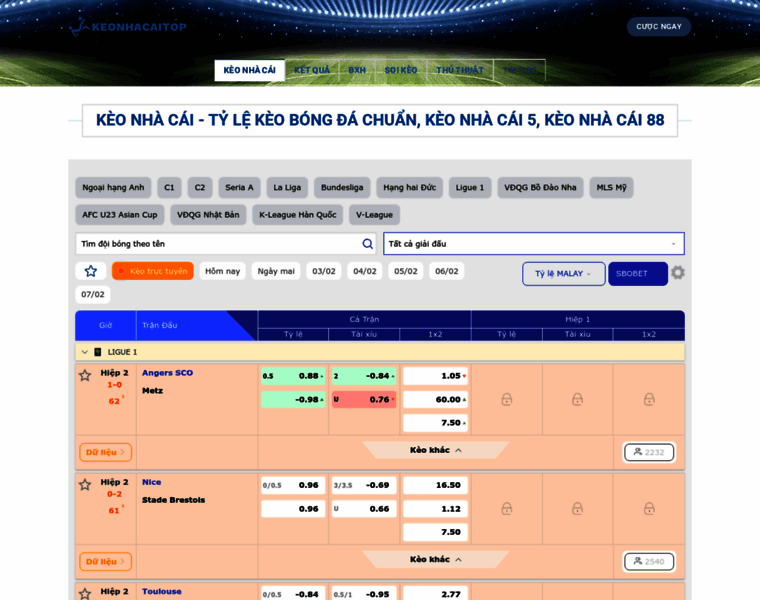The height and width of the screenshot is (600, 760).
Task: Switch to the THỦ THUẬT tab
Action: coord(460,70)
